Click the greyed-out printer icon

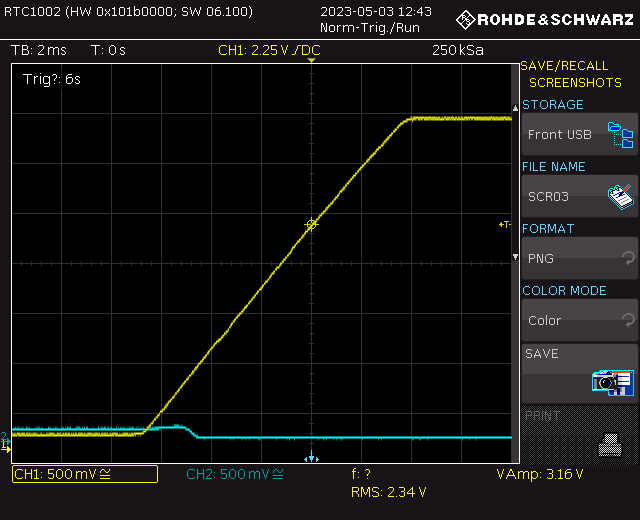pyautogui.click(x=610, y=445)
